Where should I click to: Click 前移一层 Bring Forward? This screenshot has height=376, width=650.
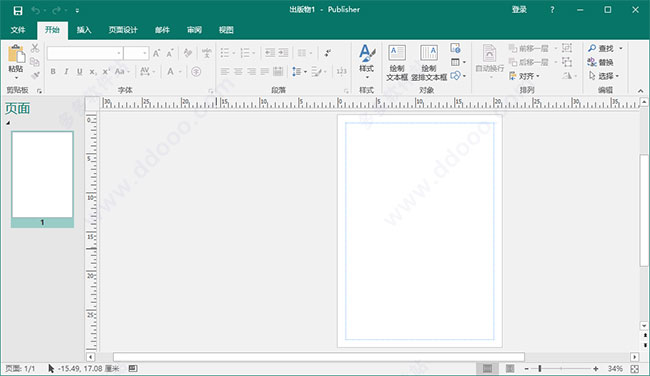(529, 49)
